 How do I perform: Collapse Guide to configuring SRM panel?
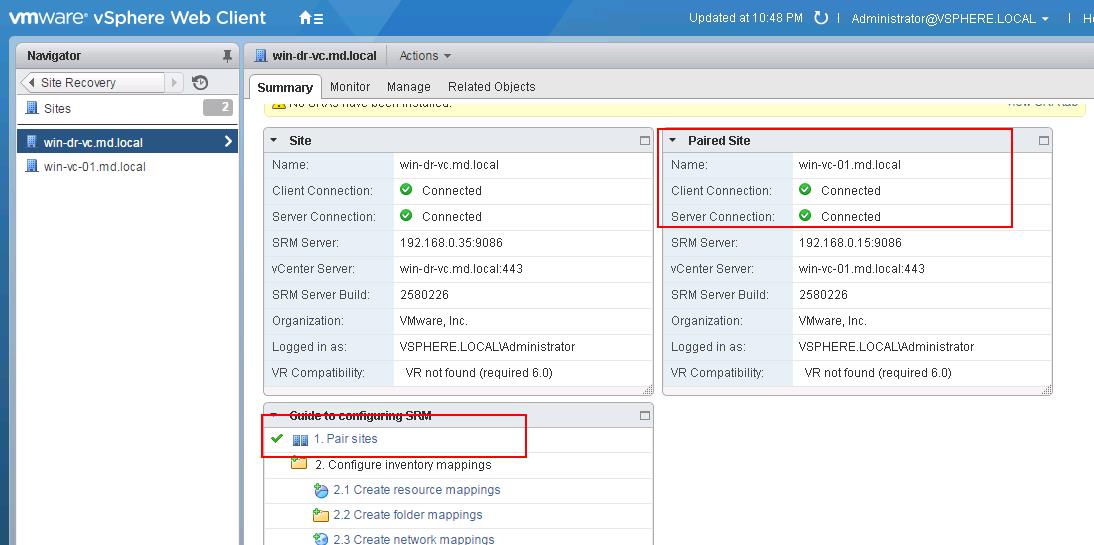(274, 416)
